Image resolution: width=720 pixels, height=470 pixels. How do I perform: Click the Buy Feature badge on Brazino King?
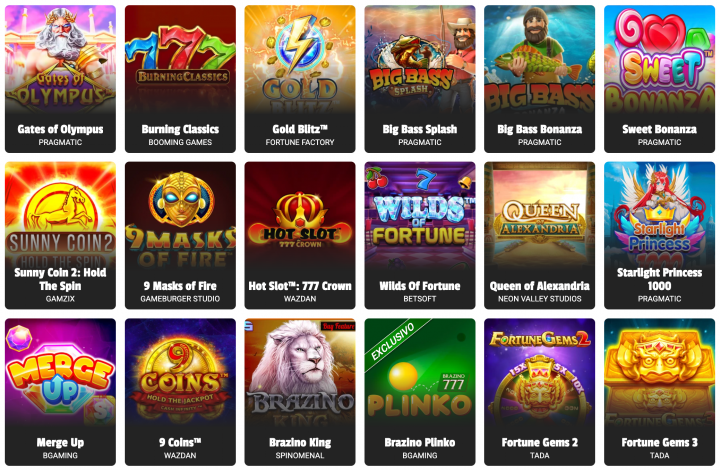(x=338, y=326)
